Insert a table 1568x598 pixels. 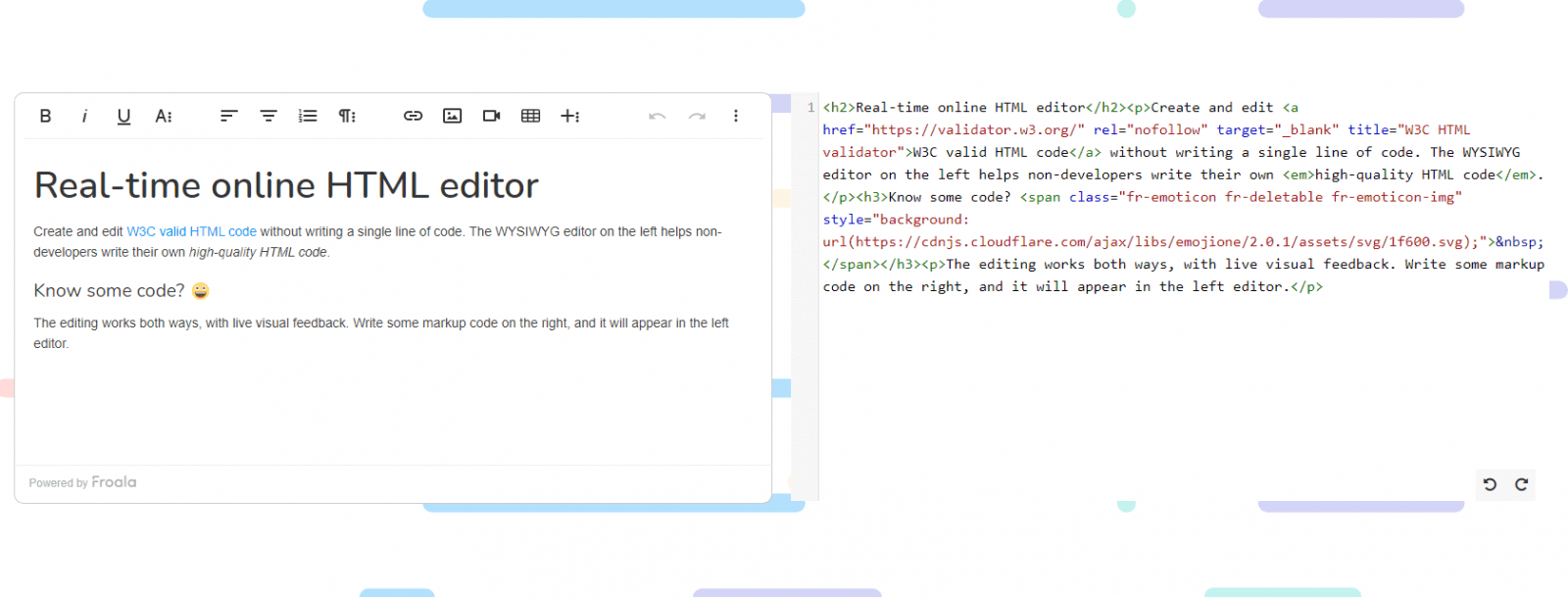point(530,116)
